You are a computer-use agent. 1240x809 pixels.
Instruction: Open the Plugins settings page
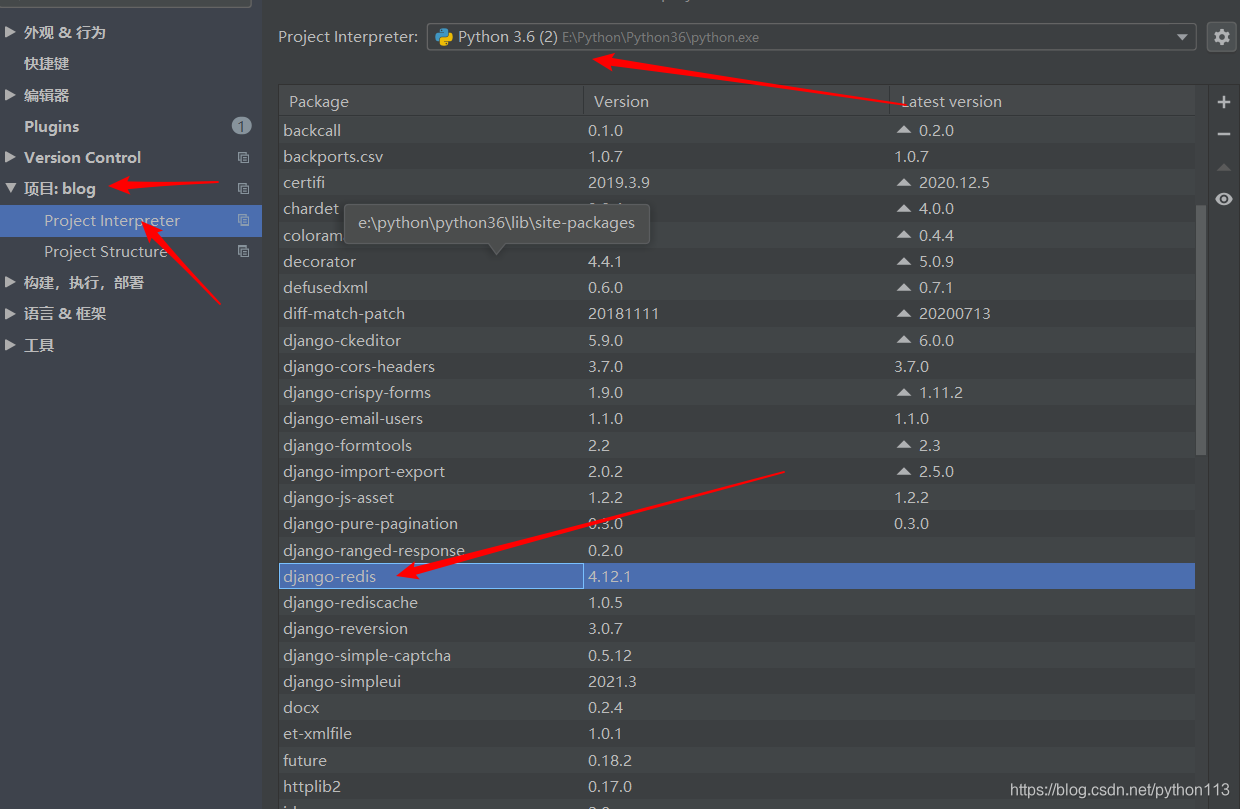pos(52,126)
